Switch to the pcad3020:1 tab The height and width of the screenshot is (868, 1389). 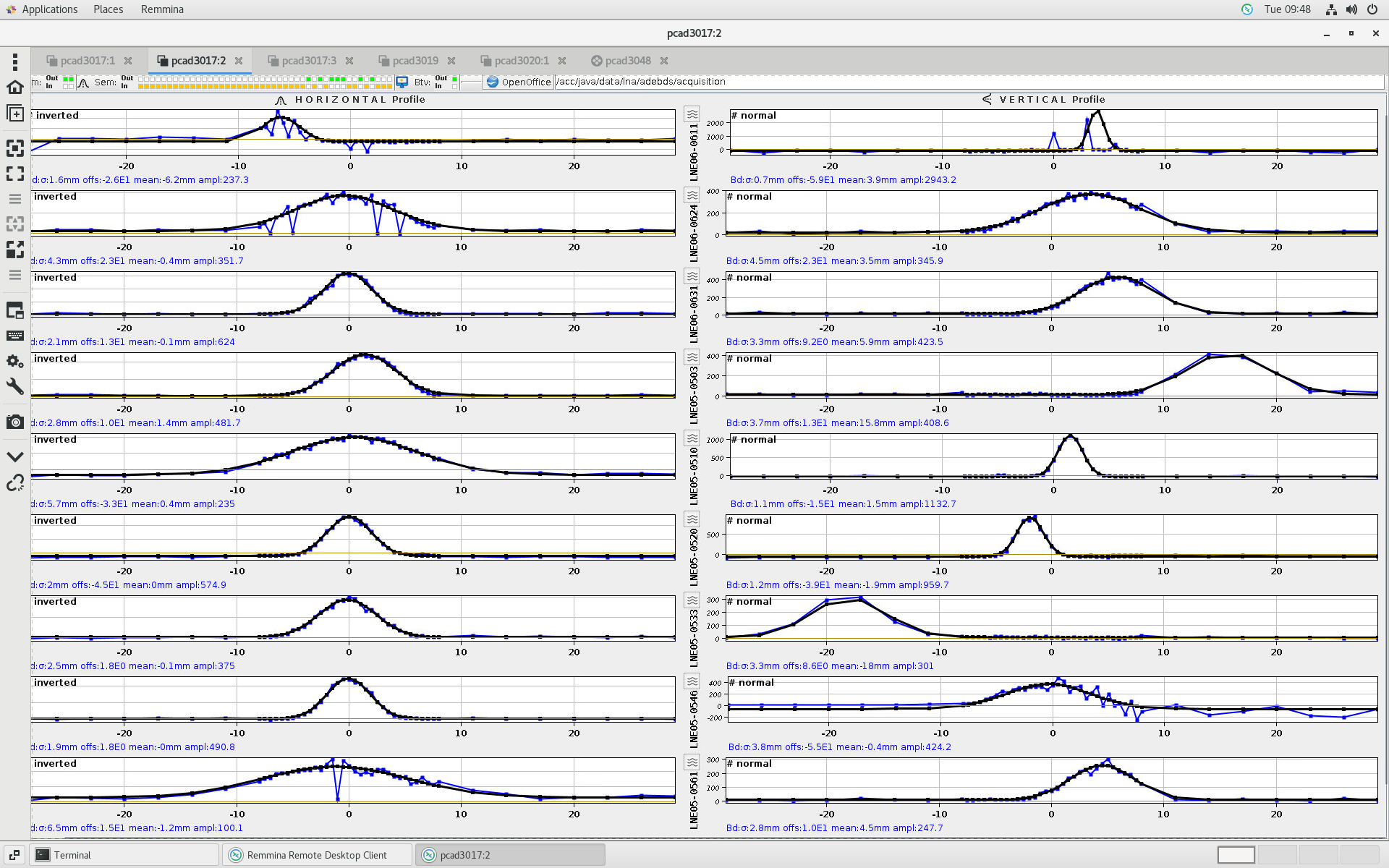(x=522, y=61)
